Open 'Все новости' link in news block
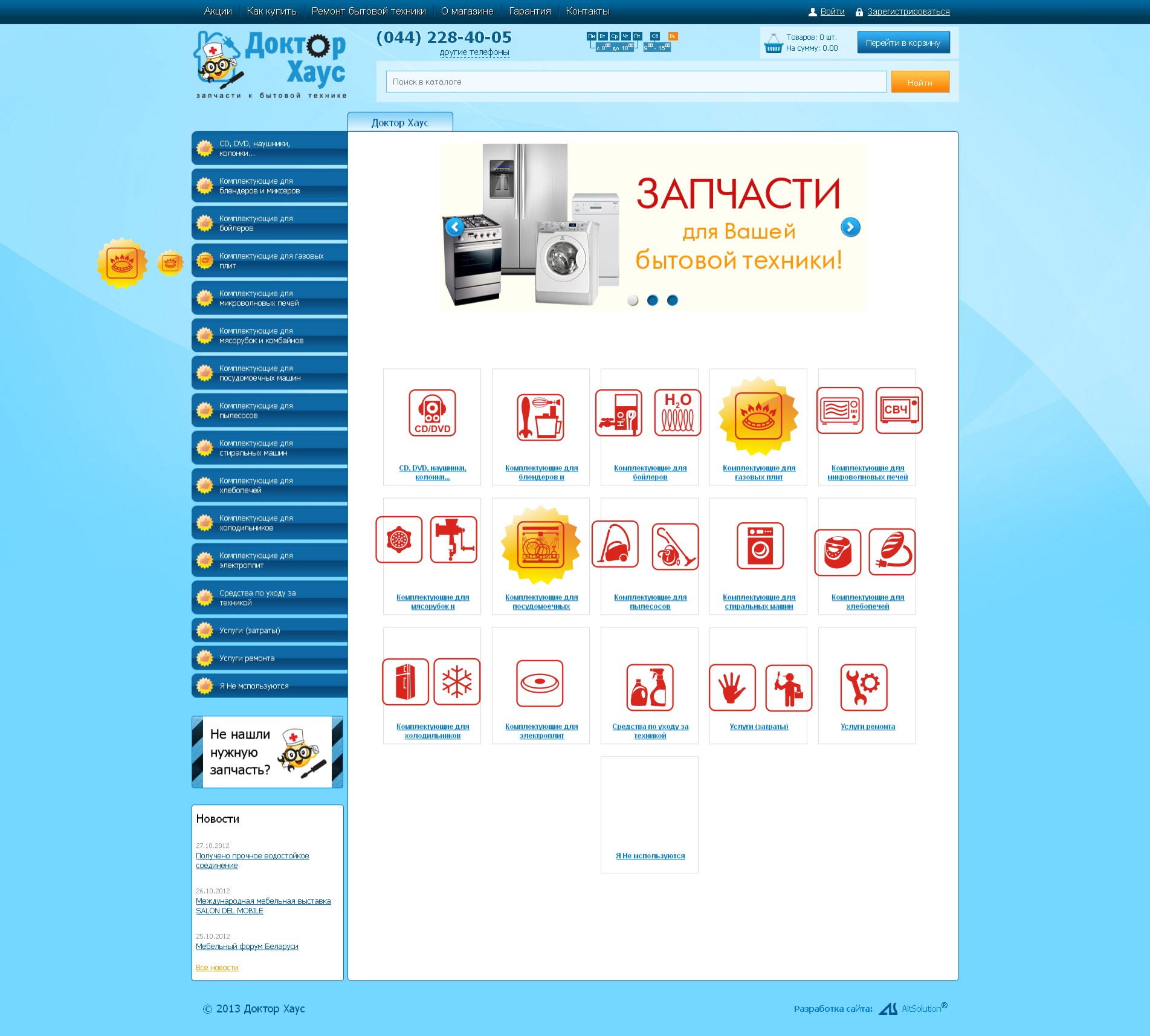Viewport: 1150px width, 1036px height. (x=217, y=968)
